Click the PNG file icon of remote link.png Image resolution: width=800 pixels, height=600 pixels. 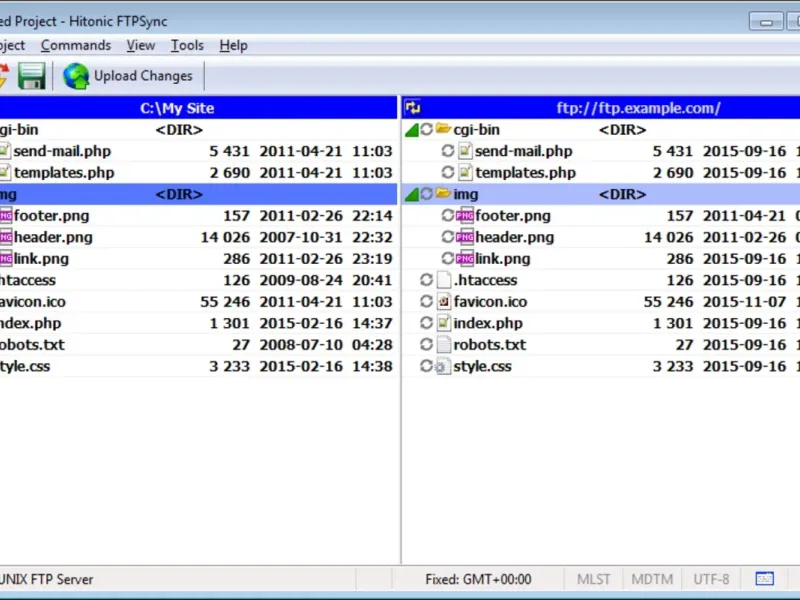pyautogui.click(x=465, y=259)
